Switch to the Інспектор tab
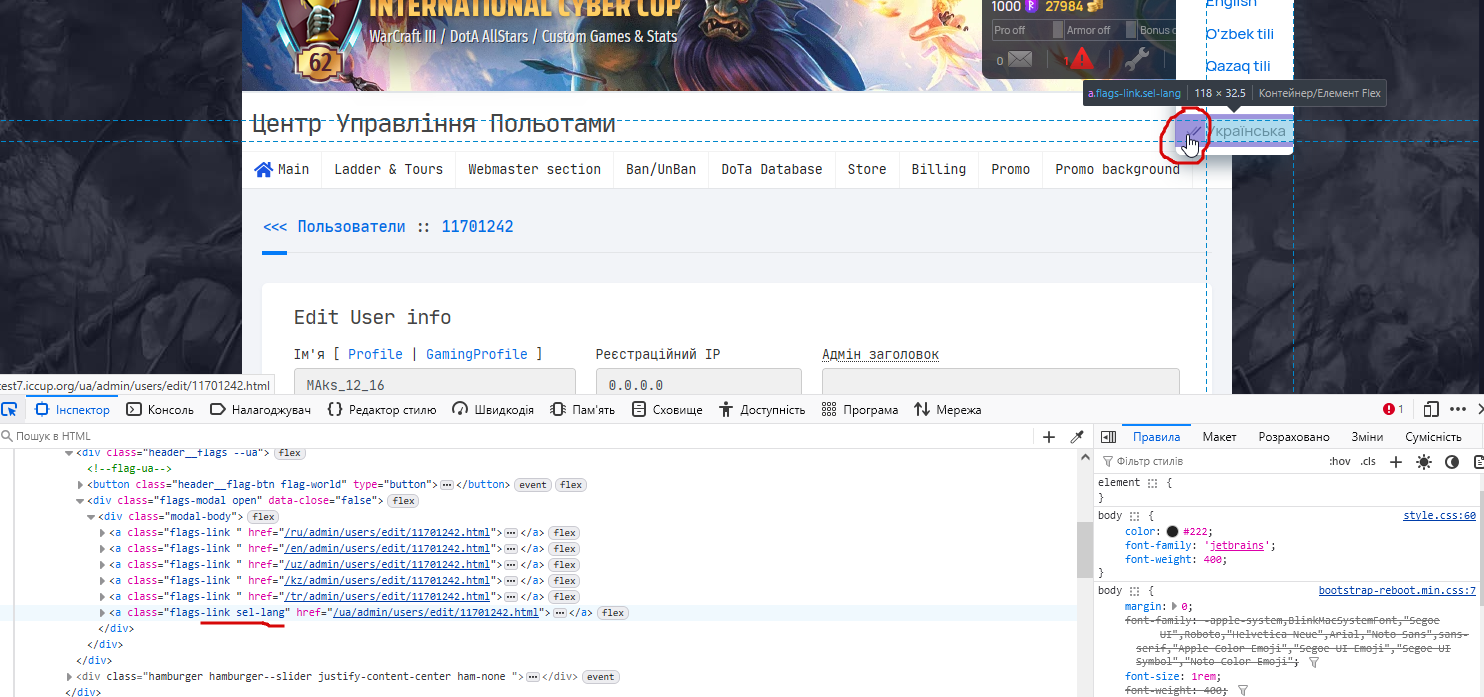1484x697 pixels. point(71,409)
